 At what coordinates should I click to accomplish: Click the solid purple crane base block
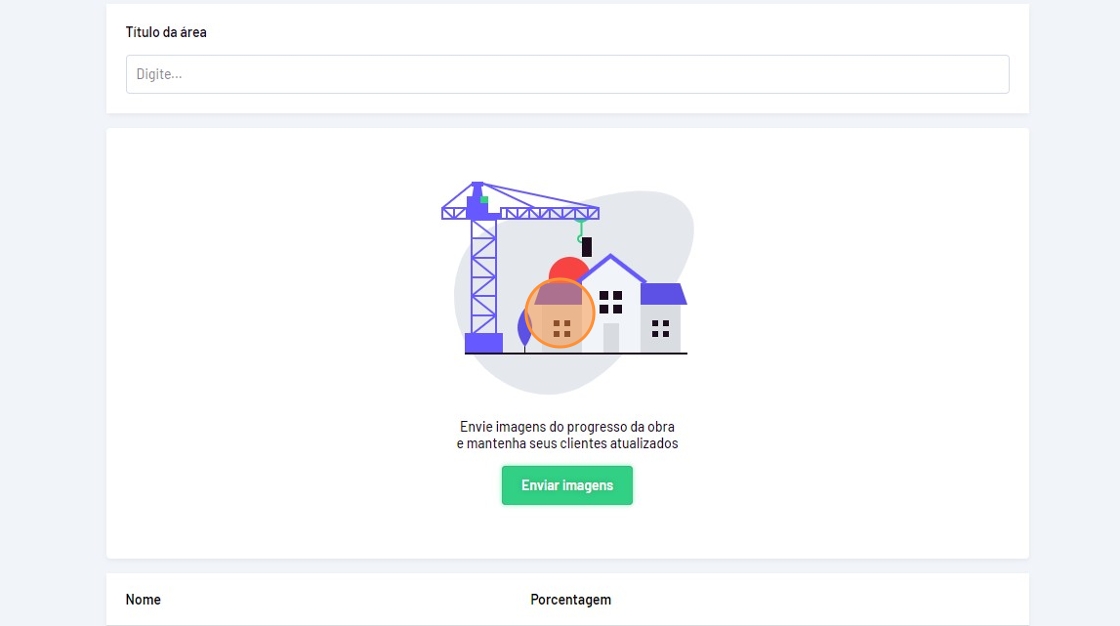(x=484, y=343)
